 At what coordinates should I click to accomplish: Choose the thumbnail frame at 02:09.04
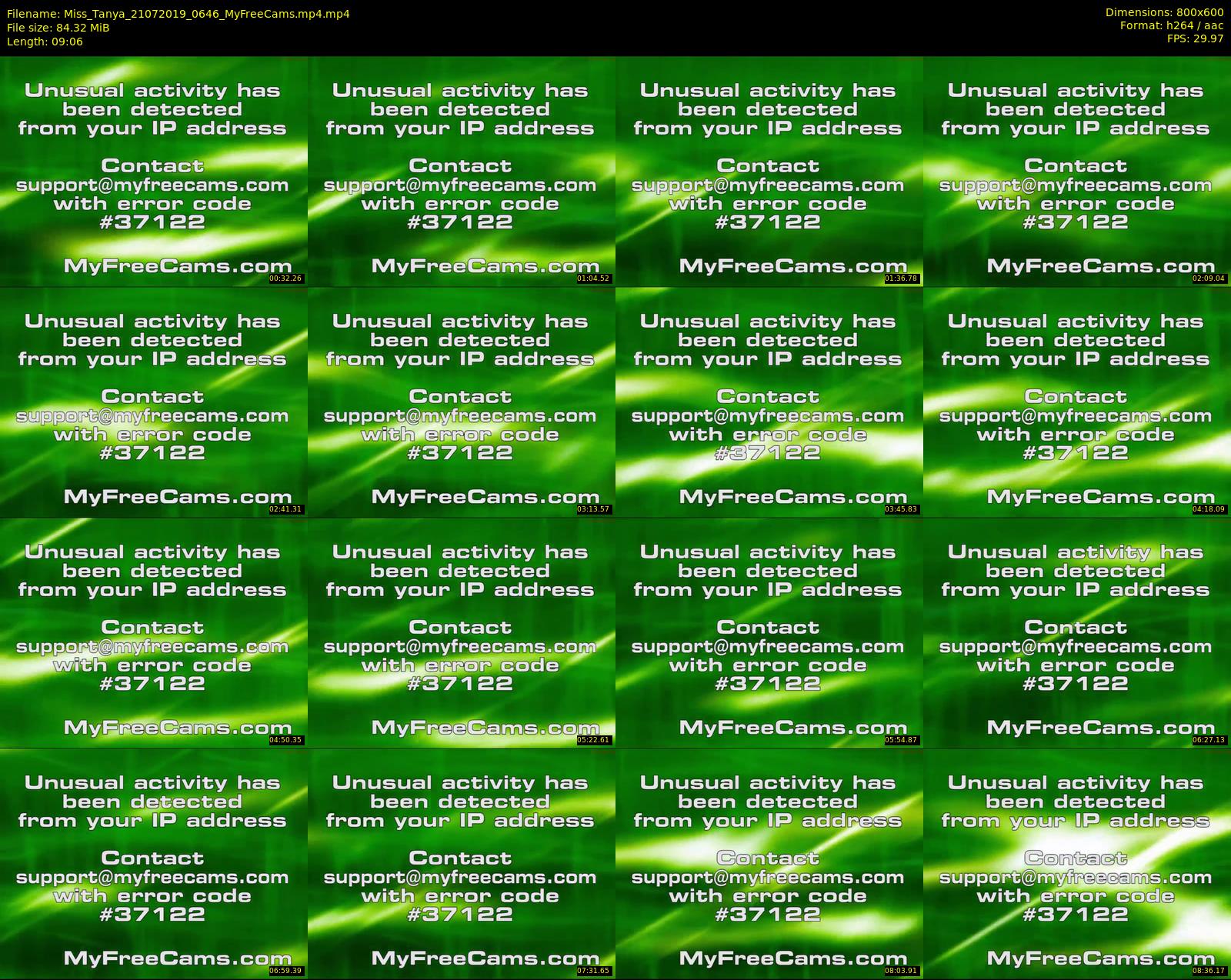point(1077,171)
